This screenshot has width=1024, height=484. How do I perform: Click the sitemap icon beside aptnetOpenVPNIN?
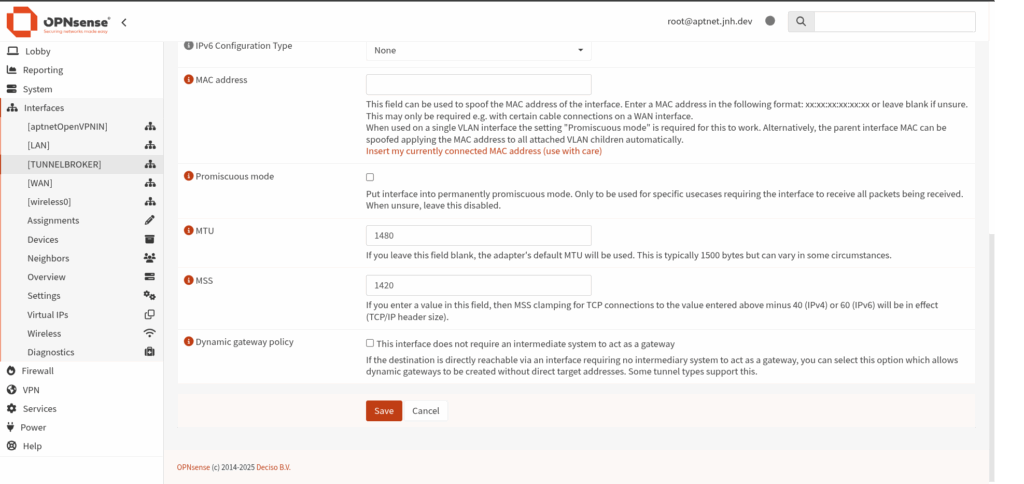tap(150, 127)
